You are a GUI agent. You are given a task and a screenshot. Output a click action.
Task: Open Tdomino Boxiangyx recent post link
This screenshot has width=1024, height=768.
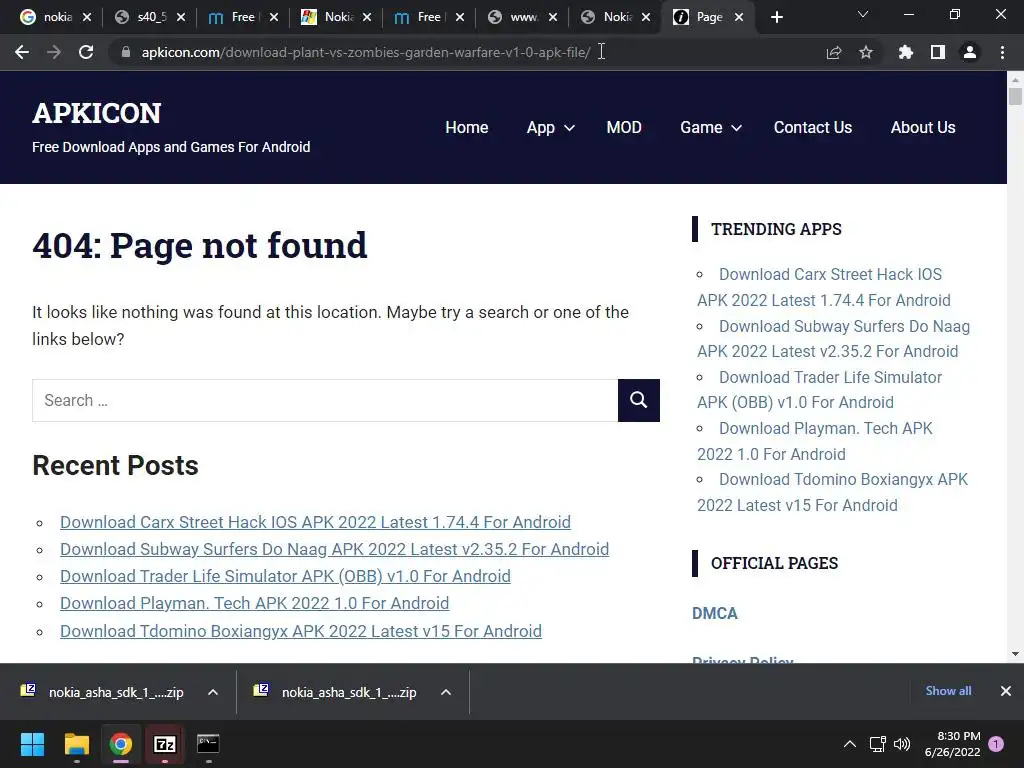pyautogui.click(x=301, y=631)
